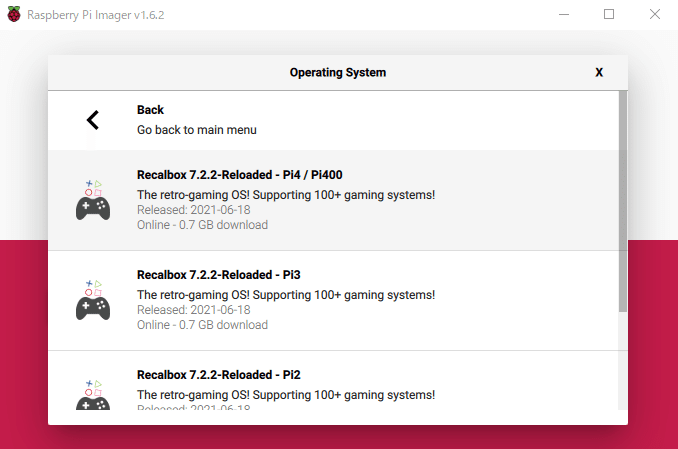Viewport: 678px width, 449px height.
Task: Select the Recalbox Pi2 gamepad icon
Action: coord(93,395)
